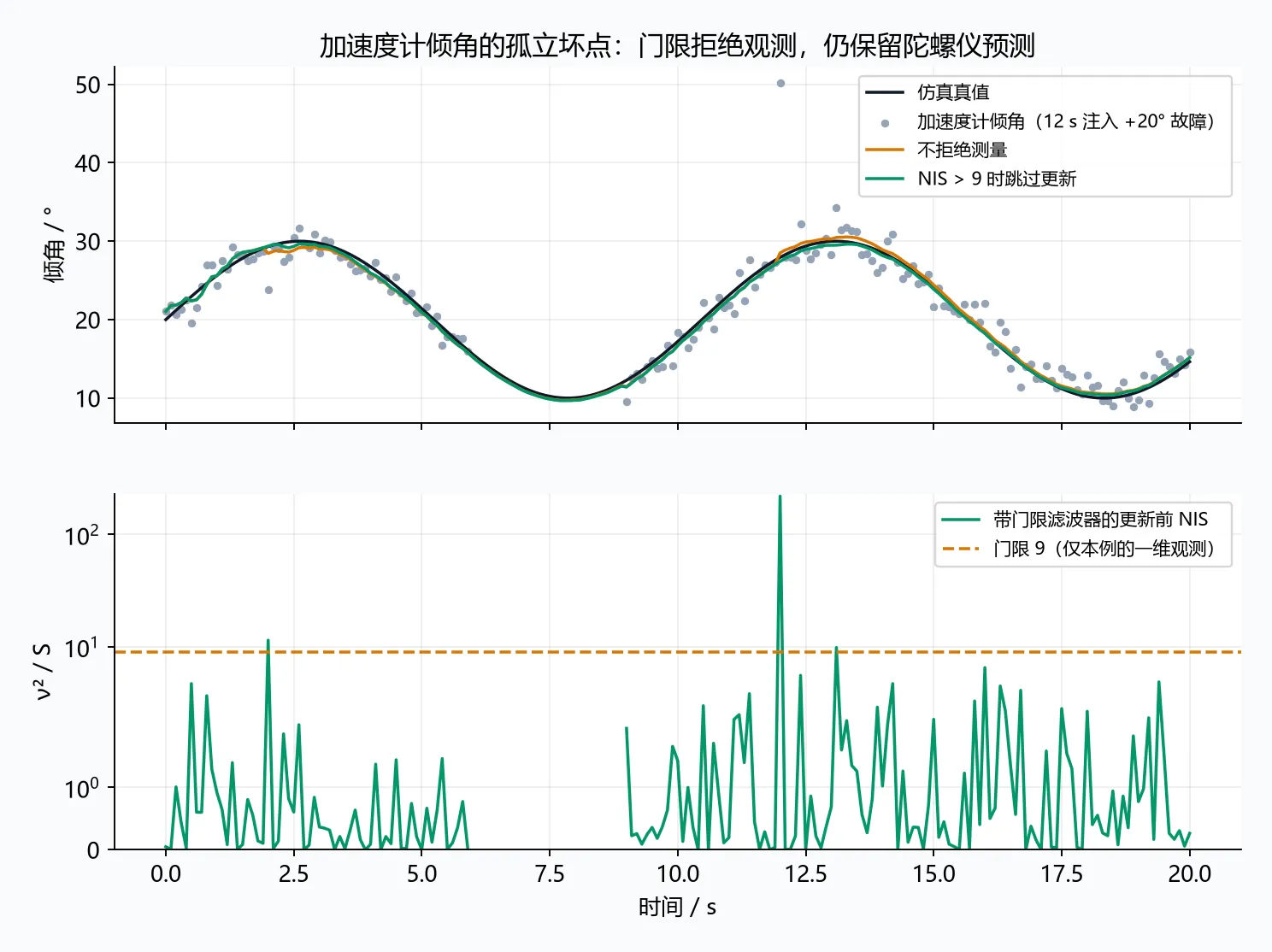Click the upper y-axis tick label 50
This screenshot has width=1272, height=952.
[x=88, y=85]
